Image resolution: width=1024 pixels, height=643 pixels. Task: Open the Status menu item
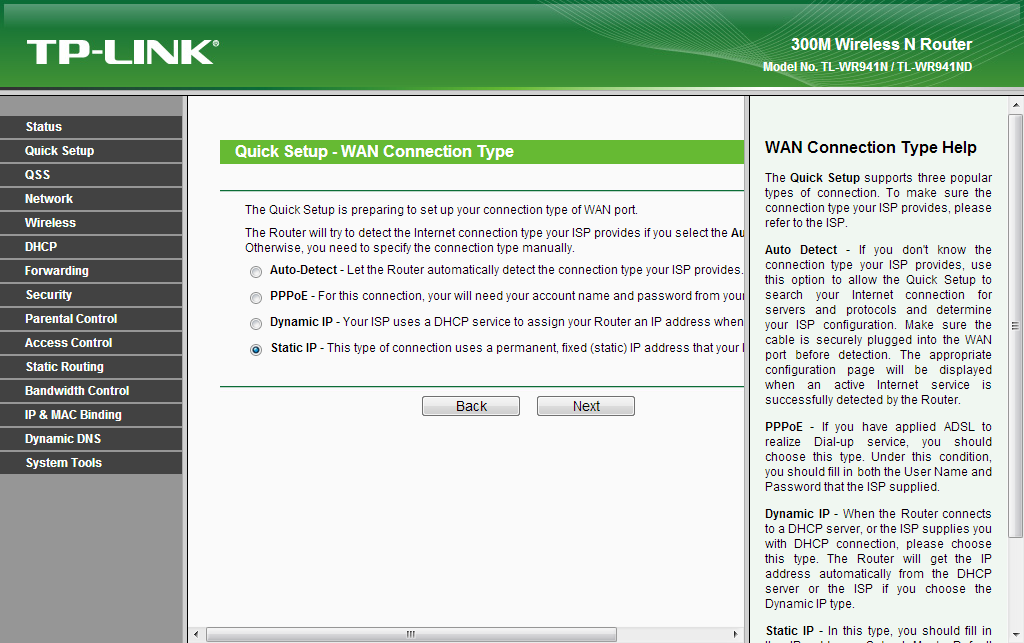(91, 127)
